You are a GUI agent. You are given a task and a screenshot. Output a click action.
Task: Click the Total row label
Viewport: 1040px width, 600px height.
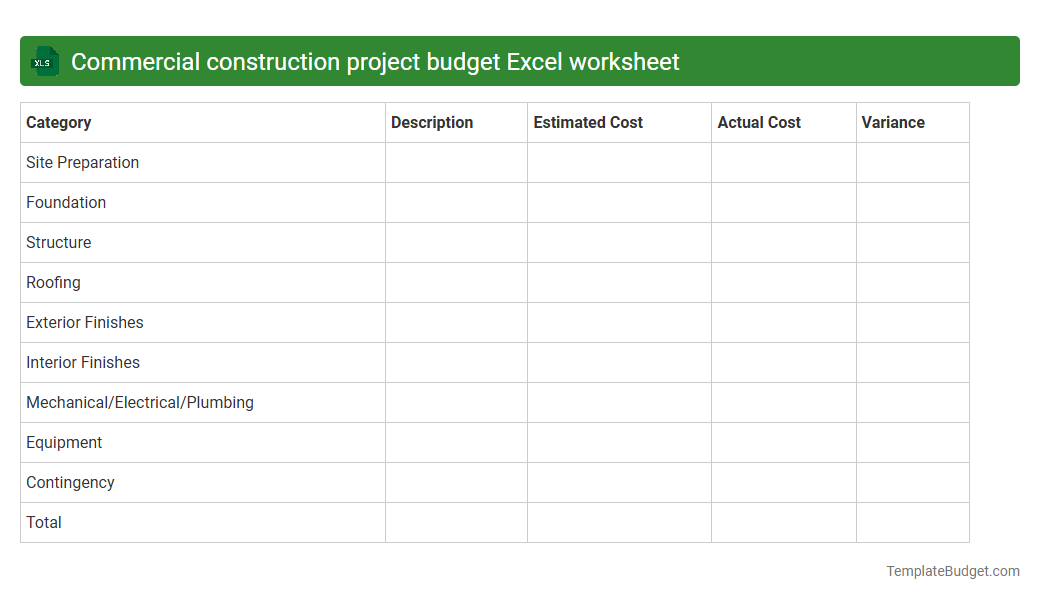pos(43,522)
